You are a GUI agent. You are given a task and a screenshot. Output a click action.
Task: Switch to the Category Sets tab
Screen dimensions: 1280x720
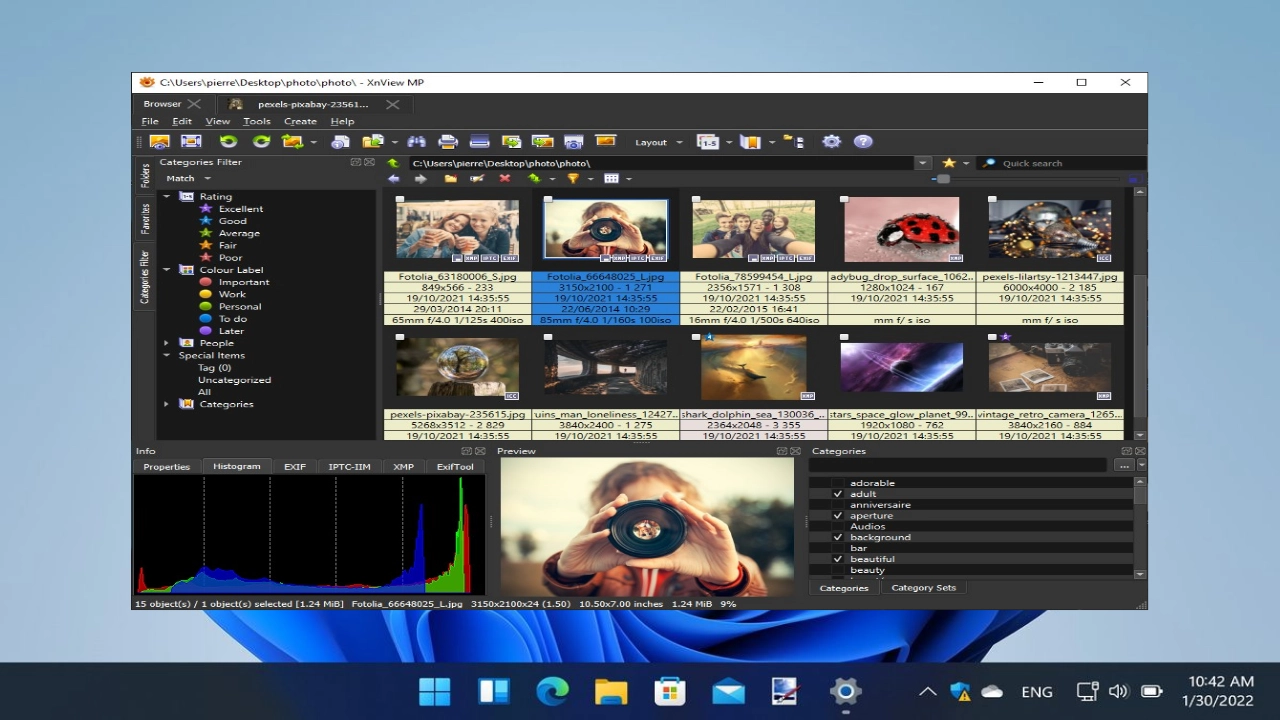point(923,588)
